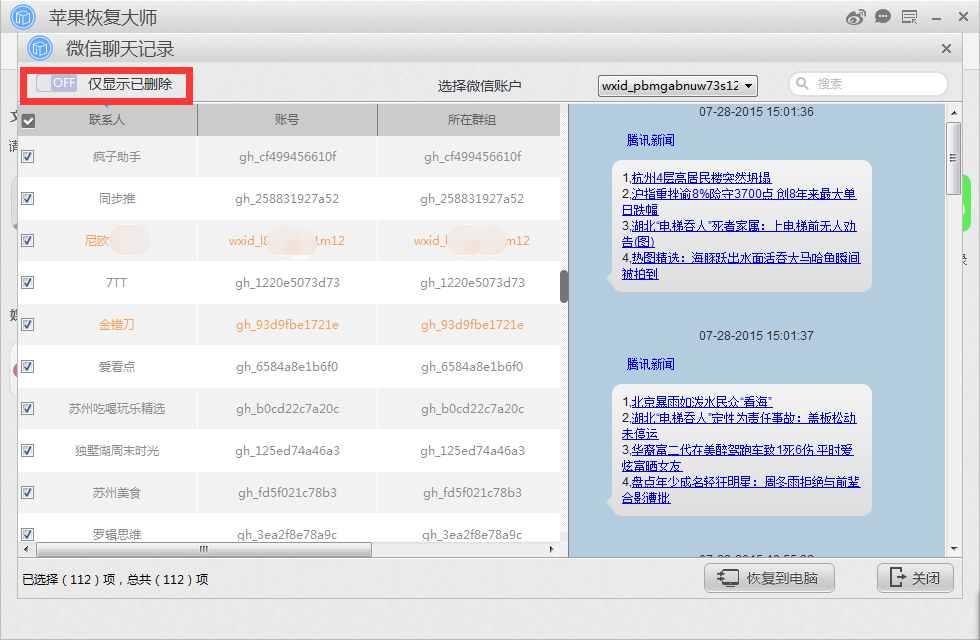Click timestamp 07-28-2015 15:01:37
Viewport: 980px width, 640px height.
756,336
